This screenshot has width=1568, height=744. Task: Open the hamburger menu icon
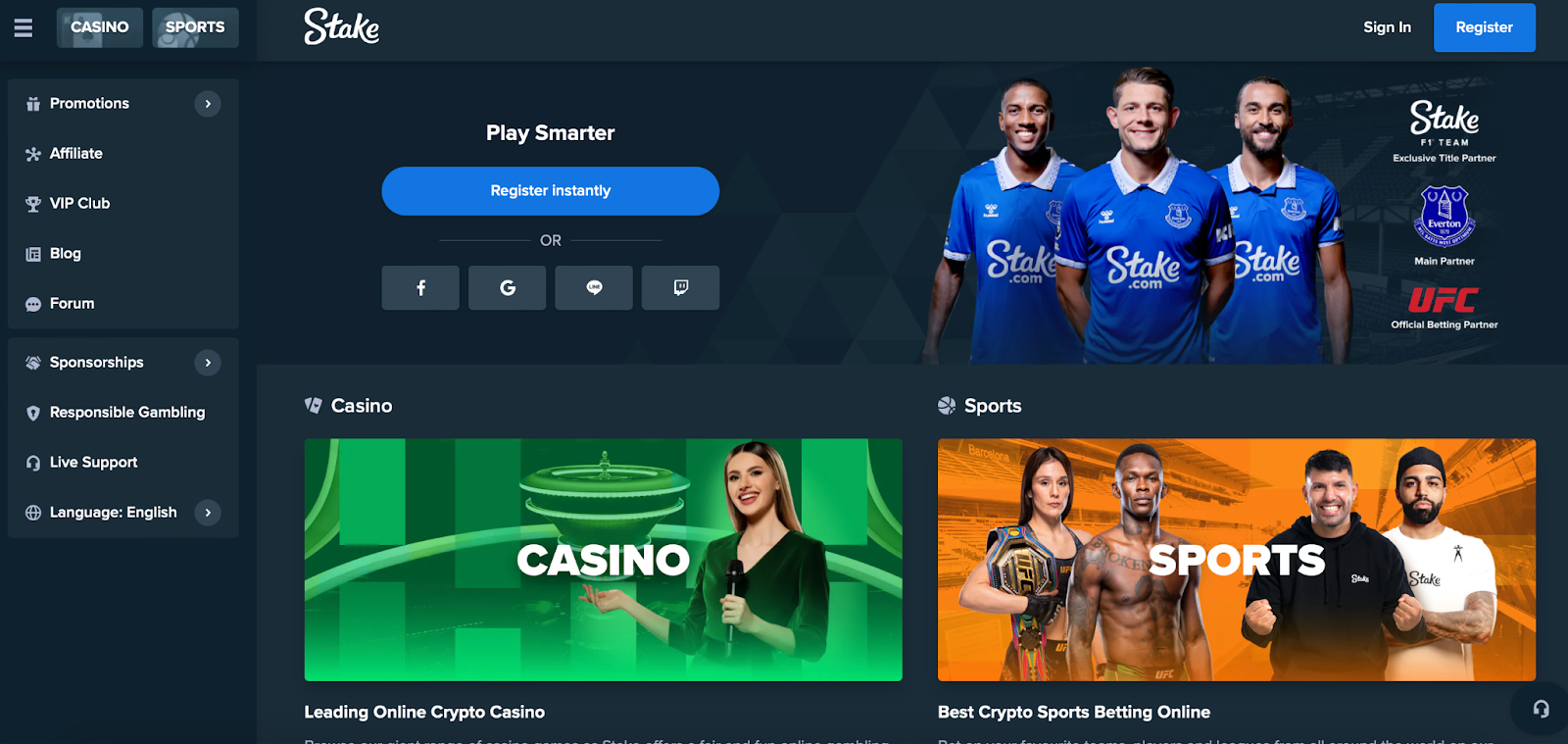[x=24, y=27]
